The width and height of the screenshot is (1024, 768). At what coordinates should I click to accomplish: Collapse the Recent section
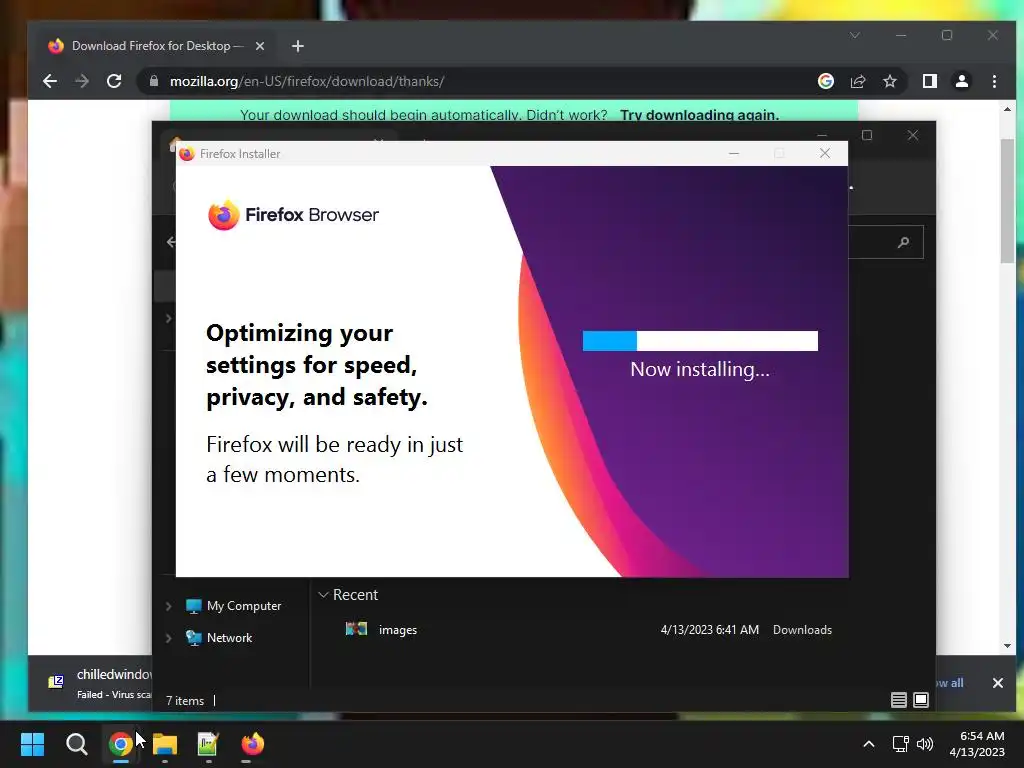pos(323,595)
